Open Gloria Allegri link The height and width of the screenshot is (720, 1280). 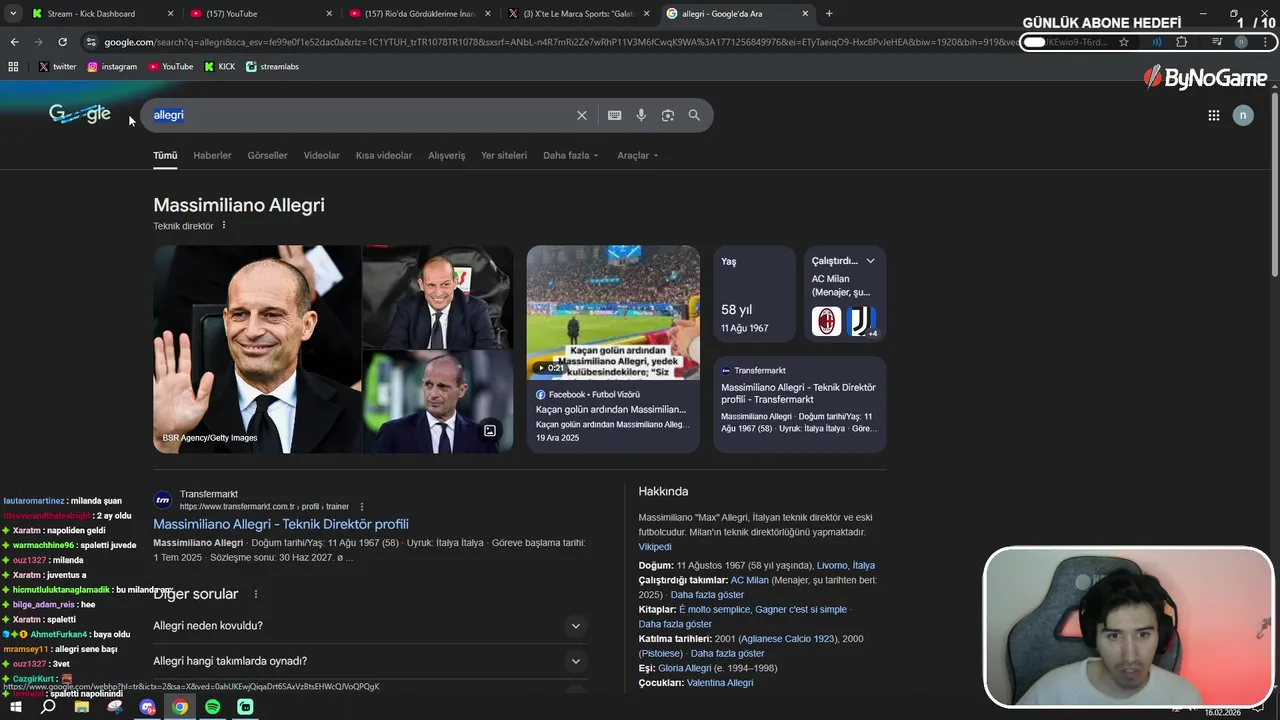pyautogui.click(x=684, y=668)
